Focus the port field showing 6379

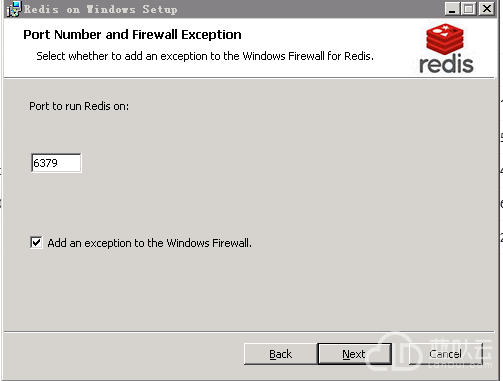click(x=56, y=163)
